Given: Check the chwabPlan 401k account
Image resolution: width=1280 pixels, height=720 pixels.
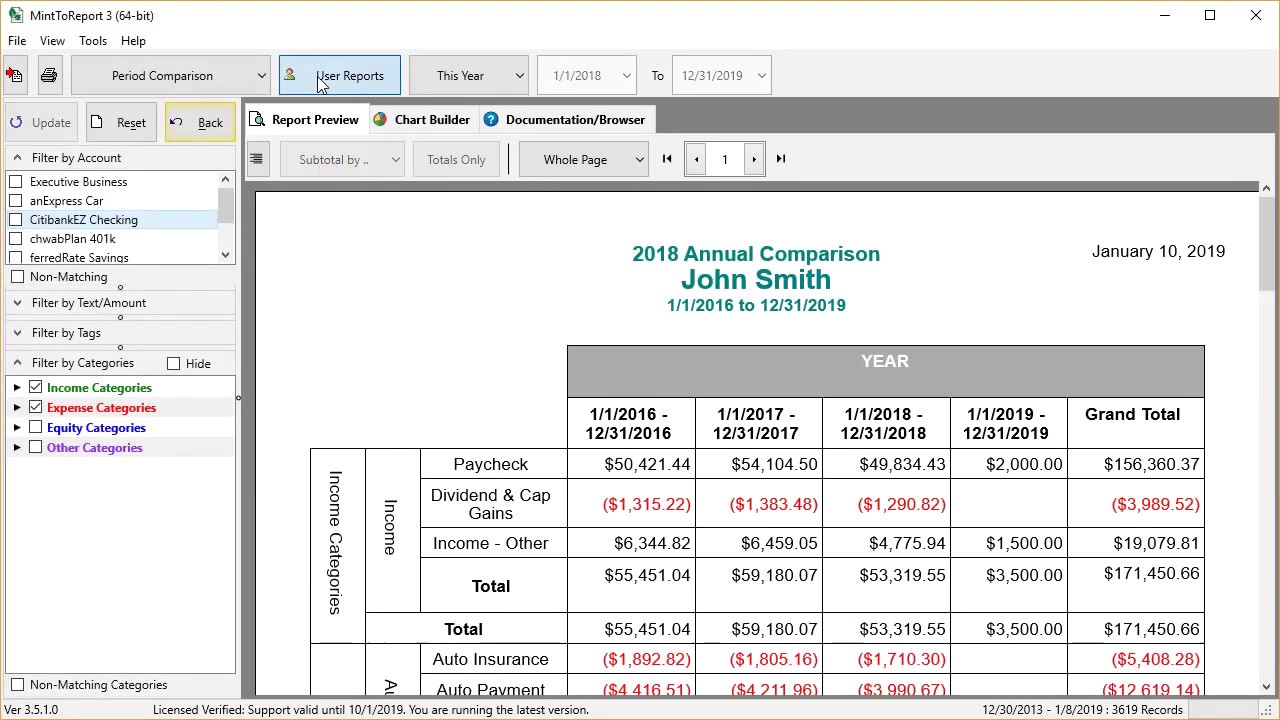Looking at the screenshot, I should click(16, 239).
